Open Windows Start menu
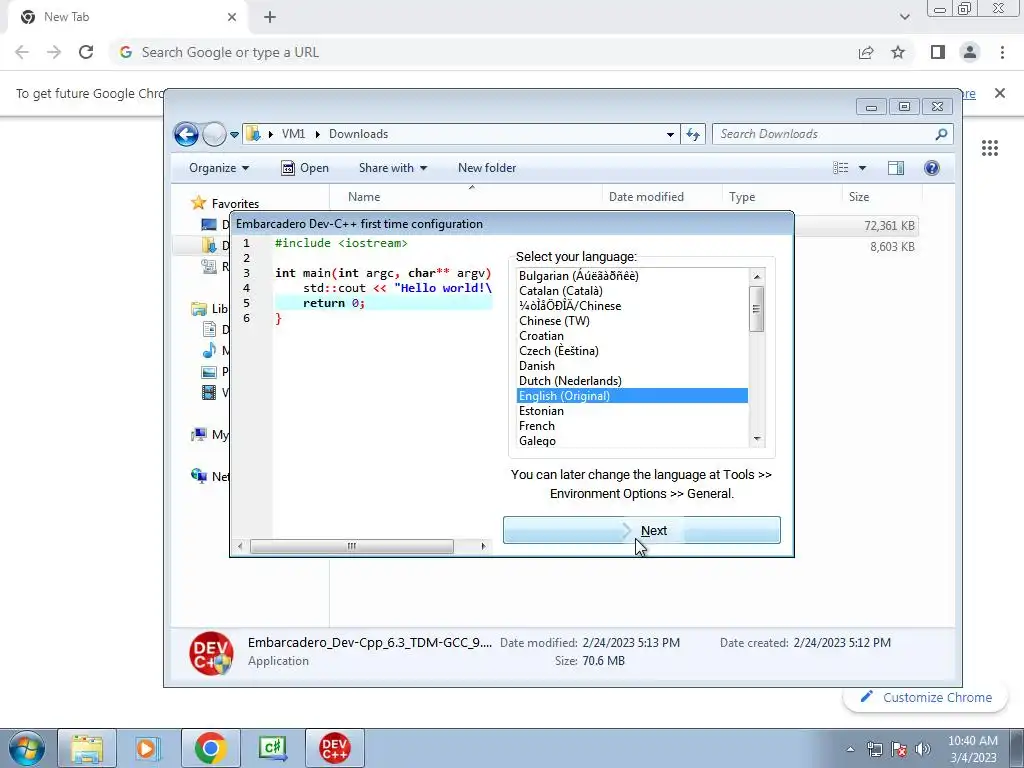The width and height of the screenshot is (1024, 768). [x=26, y=748]
